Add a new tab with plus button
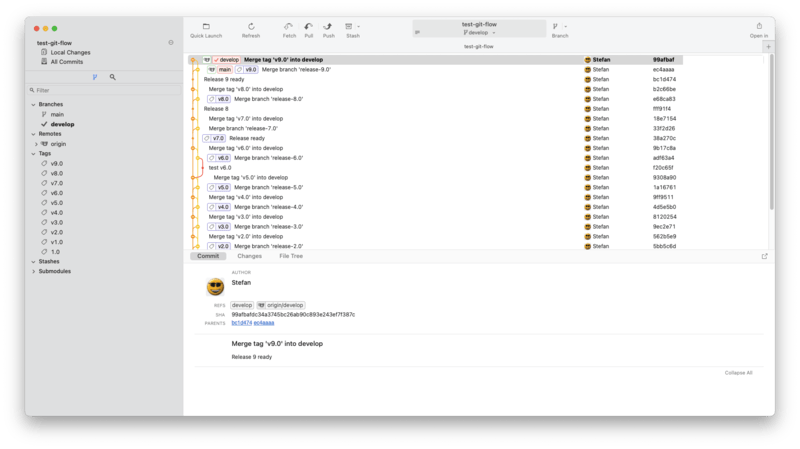The height and width of the screenshot is (449, 800). (767, 46)
